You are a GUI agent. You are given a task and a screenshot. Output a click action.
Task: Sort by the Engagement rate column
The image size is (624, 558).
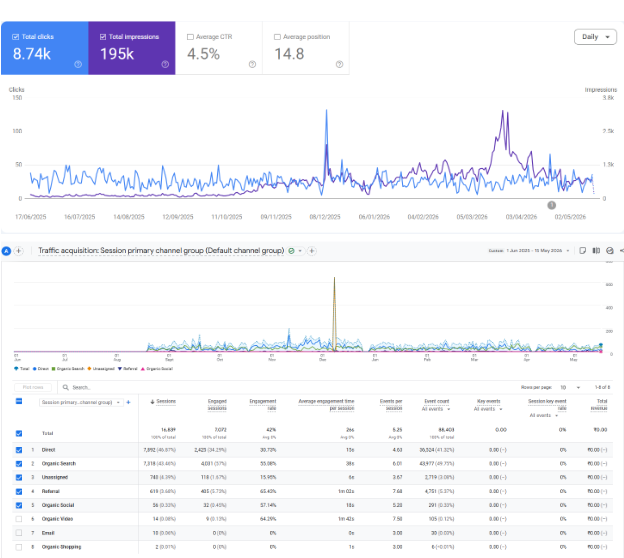click(263, 404)
